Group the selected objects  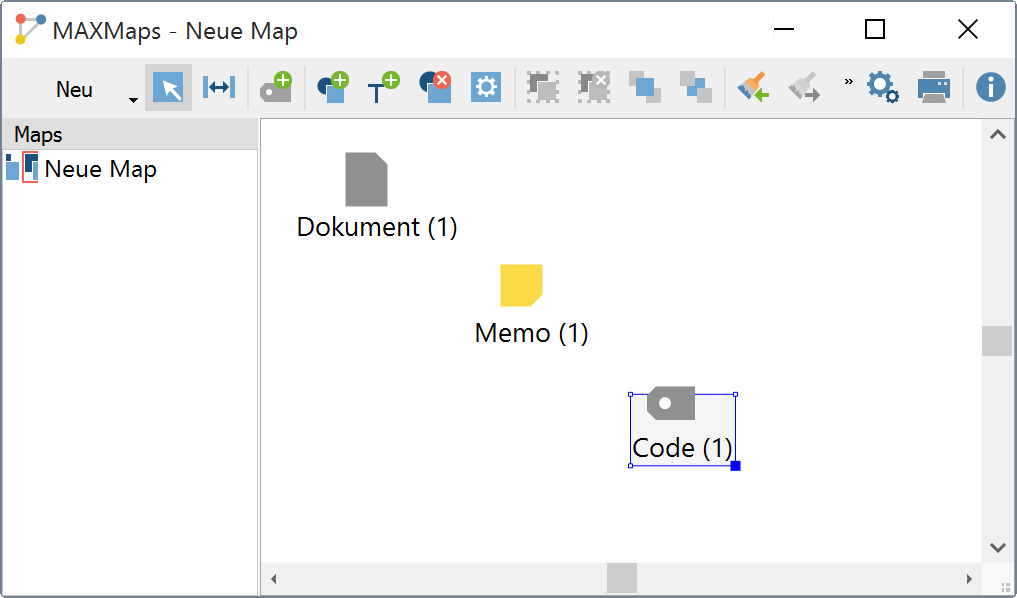543,88
